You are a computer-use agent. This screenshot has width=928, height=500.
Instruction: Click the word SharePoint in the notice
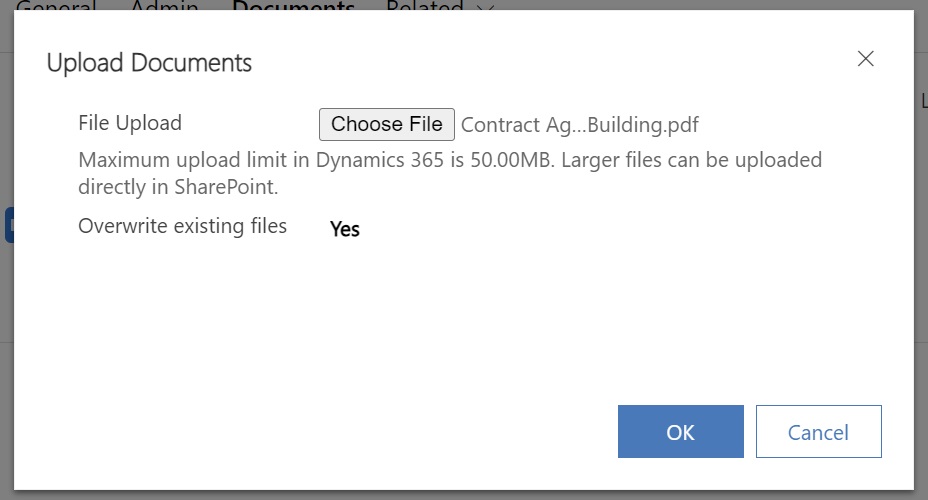(x=225, y=187)
